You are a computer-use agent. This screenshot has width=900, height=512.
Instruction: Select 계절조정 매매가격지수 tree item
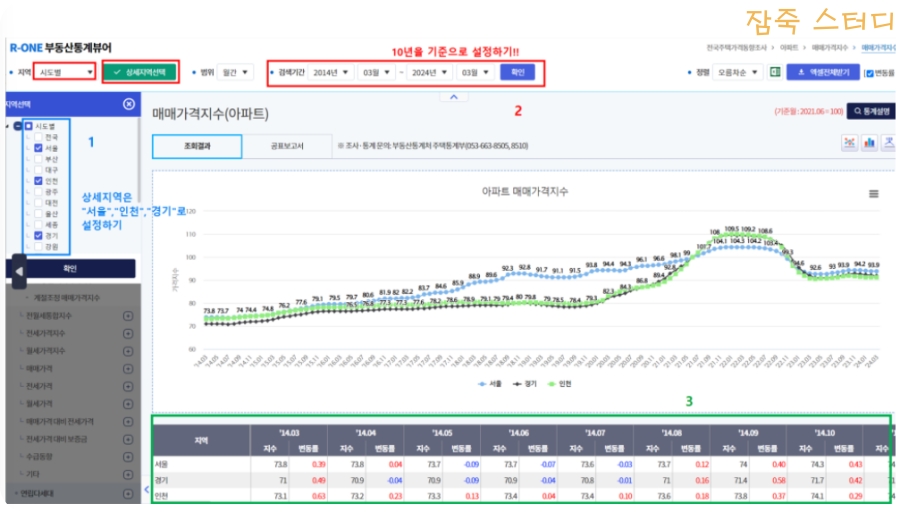(x=66, y=298)
